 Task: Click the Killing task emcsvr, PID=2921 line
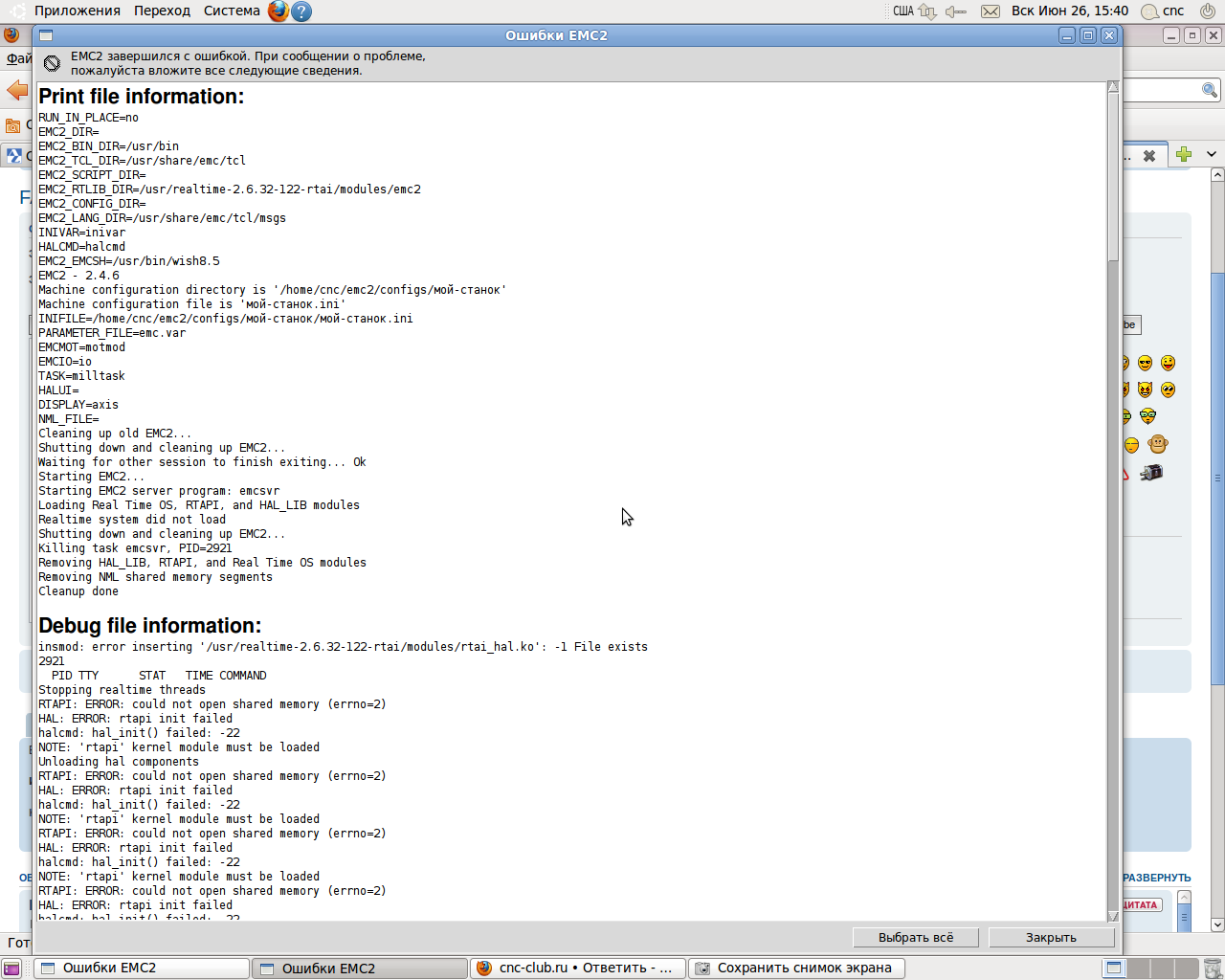(135, 548)
